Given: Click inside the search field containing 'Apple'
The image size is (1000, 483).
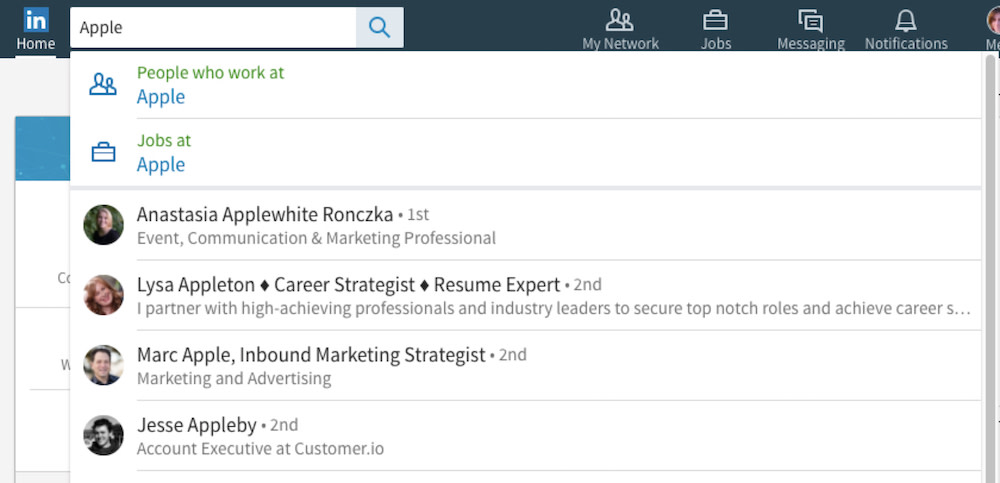Looking at the screenshot, I should point(213,28).
